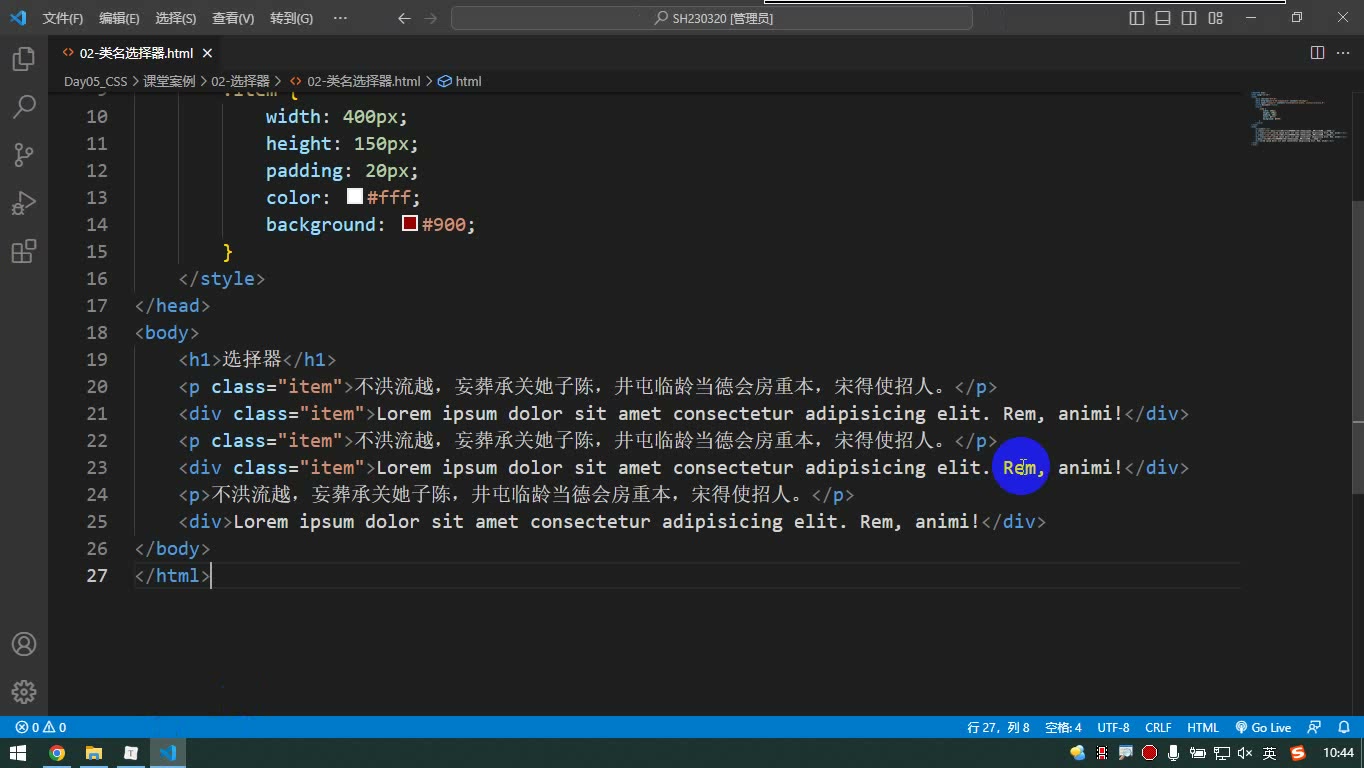Image resolution: width=1364 pixels, height=768 pixels.
Task: Go forward using the right arrow
Action: 431,18
